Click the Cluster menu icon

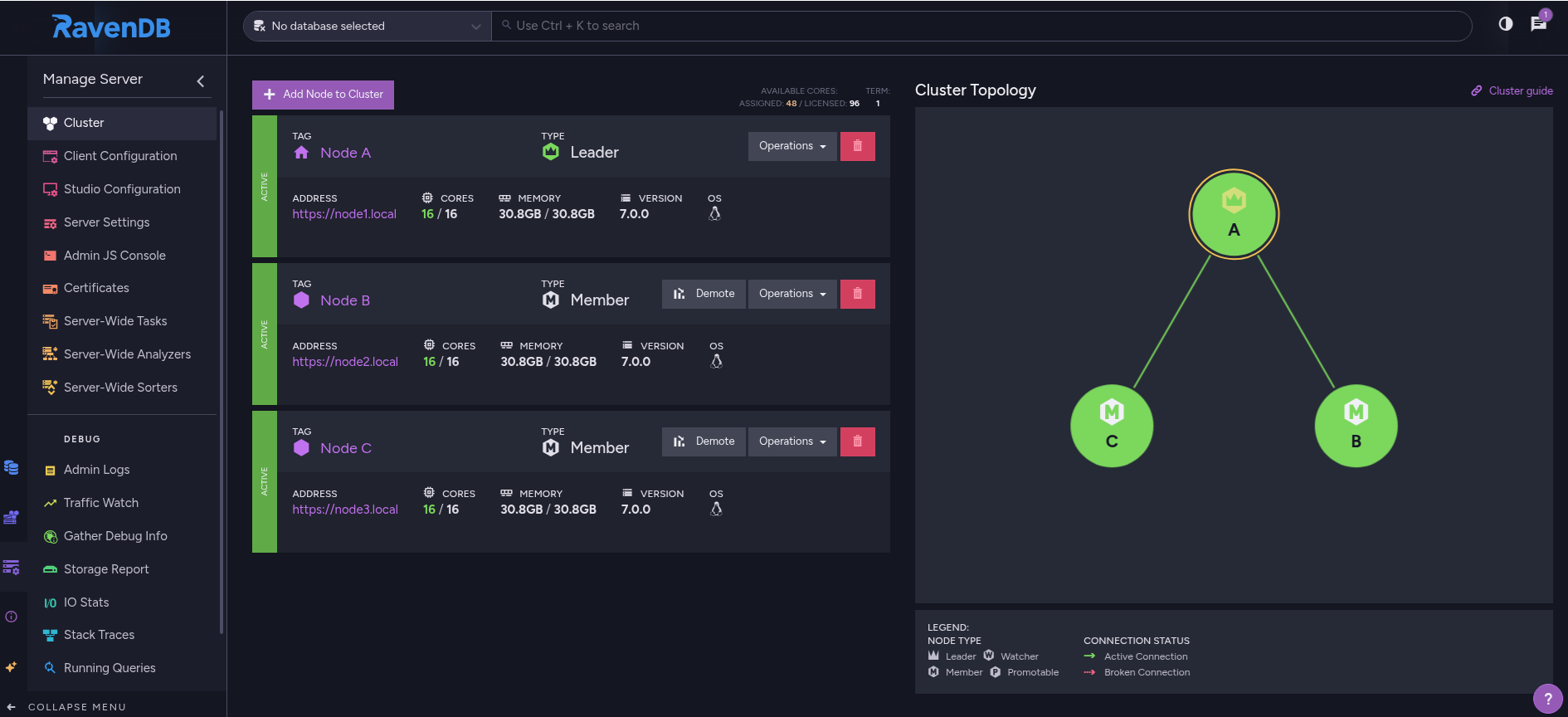pos(50,123)
